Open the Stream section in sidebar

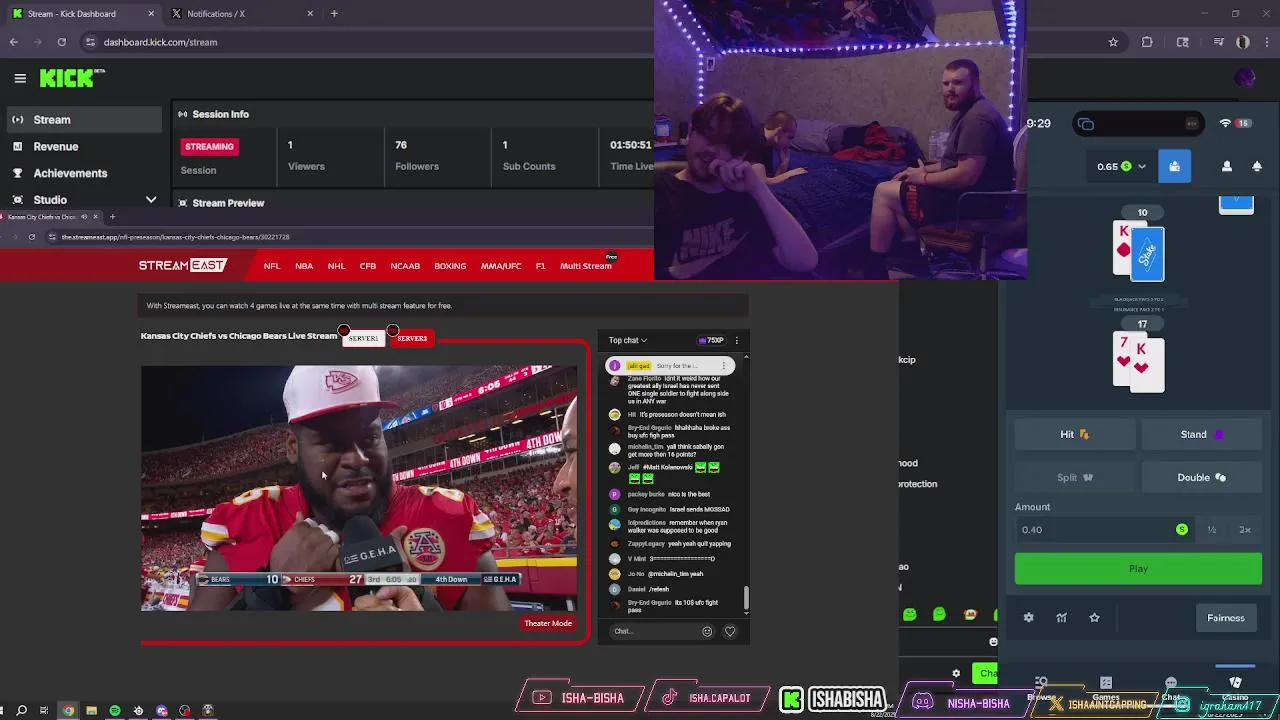point(82,120)
